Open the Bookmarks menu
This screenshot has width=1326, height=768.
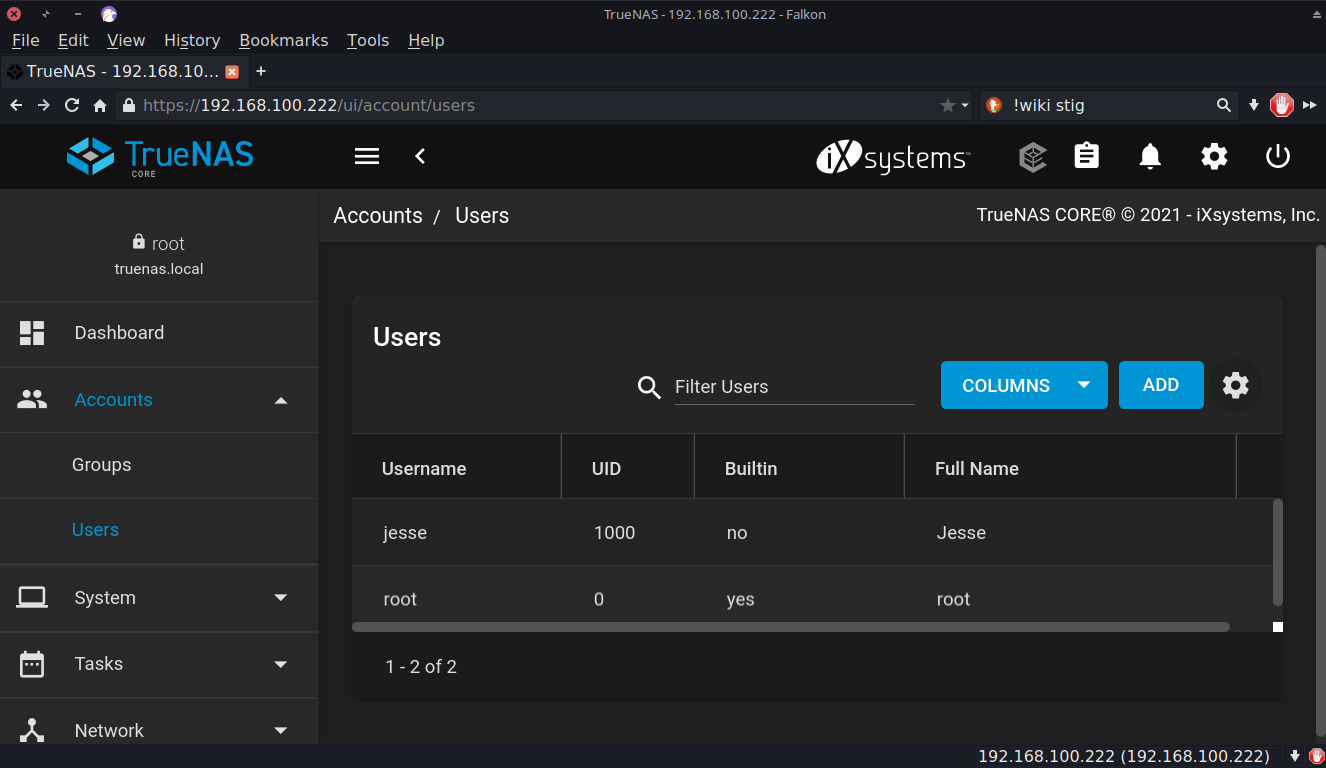pos(284,40)
